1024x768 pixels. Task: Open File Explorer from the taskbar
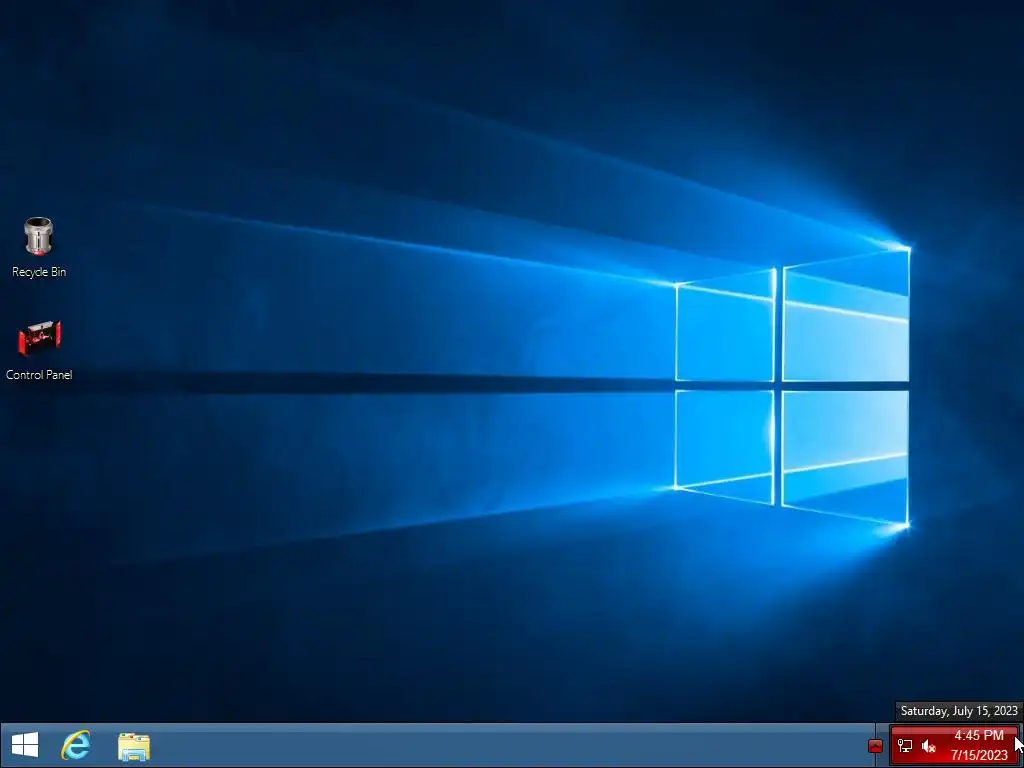click(134, 746)
